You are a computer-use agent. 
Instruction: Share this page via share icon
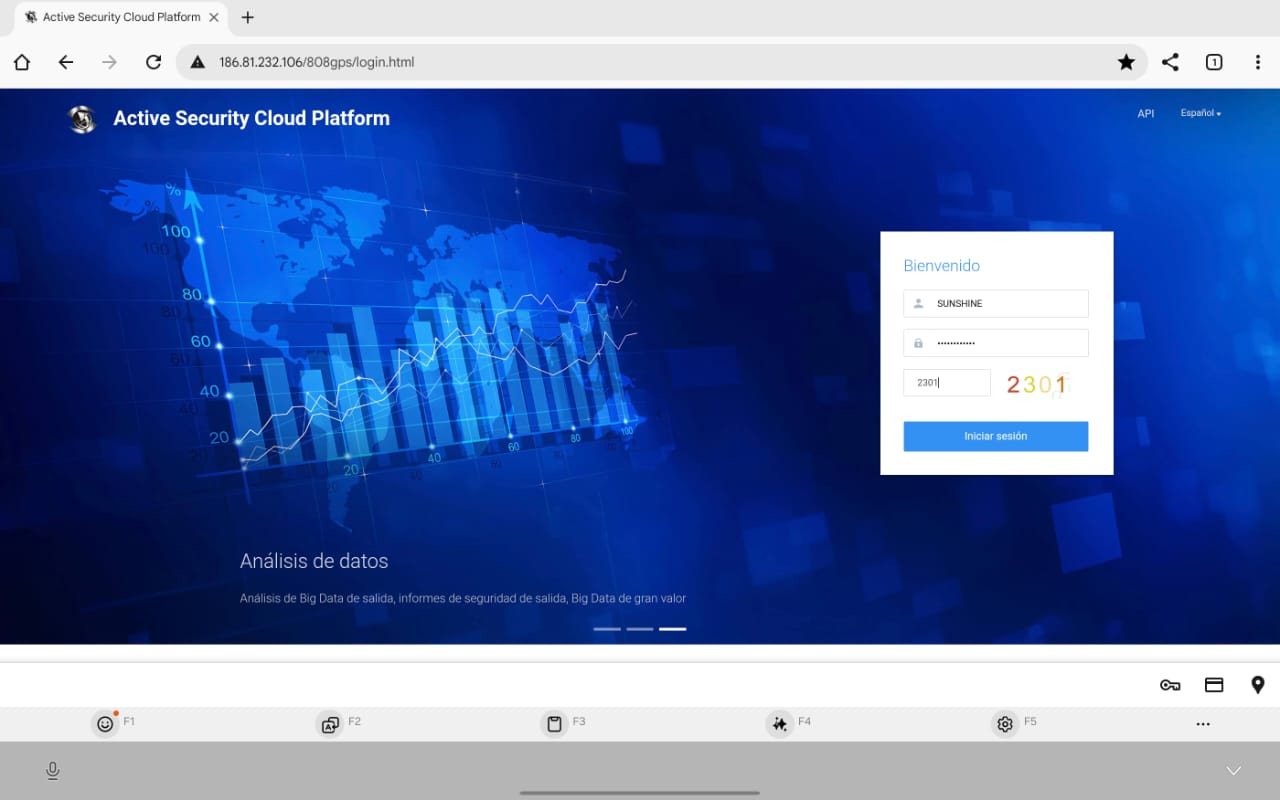[x=1170, y=62]
